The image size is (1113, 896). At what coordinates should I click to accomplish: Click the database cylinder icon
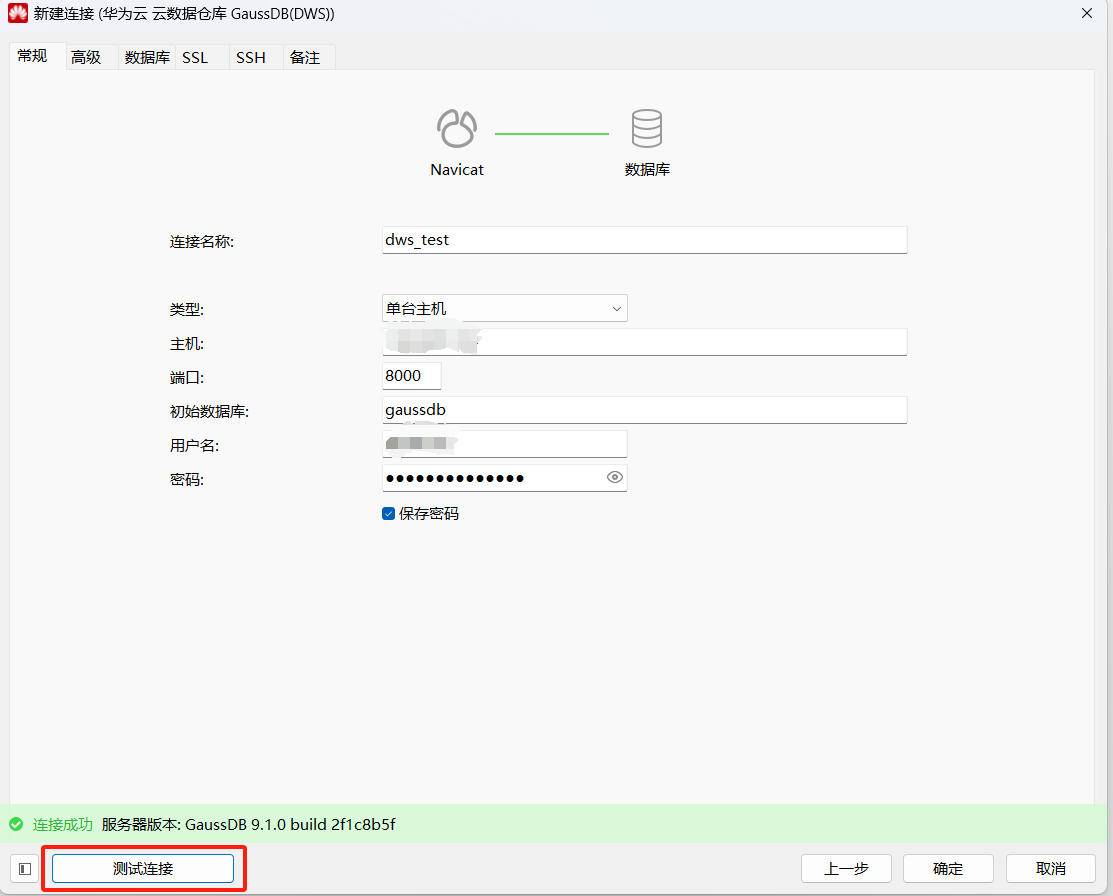pos(647,129)
